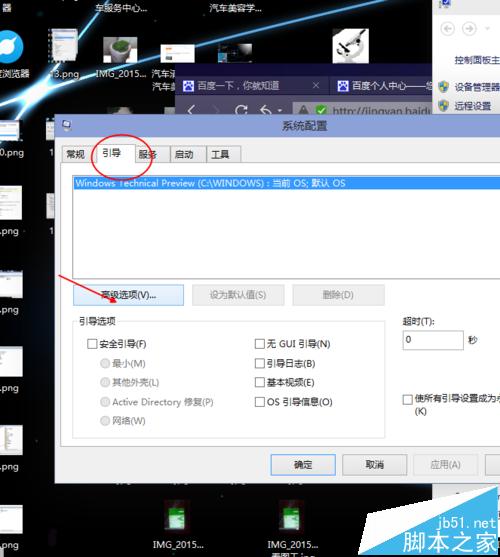Close the 百度一下 browser tab

point(316,85)
